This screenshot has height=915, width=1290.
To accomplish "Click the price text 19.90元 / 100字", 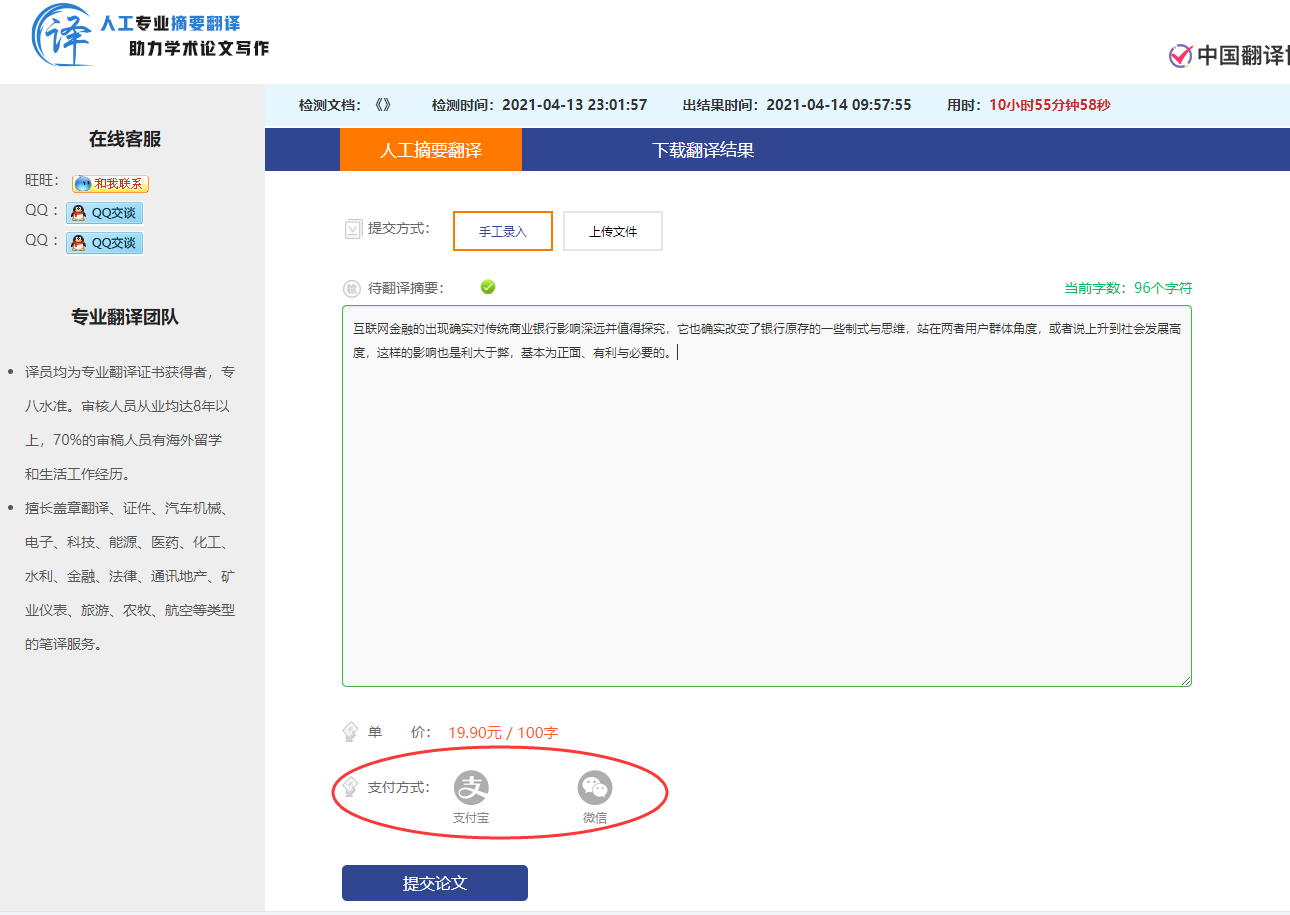I will coord(503,733).
